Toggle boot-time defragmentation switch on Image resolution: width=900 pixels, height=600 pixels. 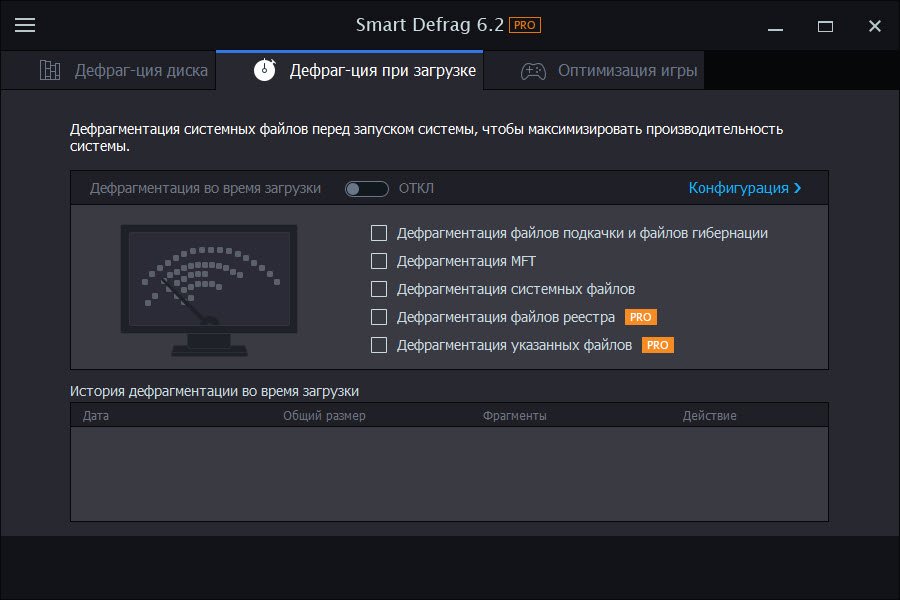click(367, 188)
